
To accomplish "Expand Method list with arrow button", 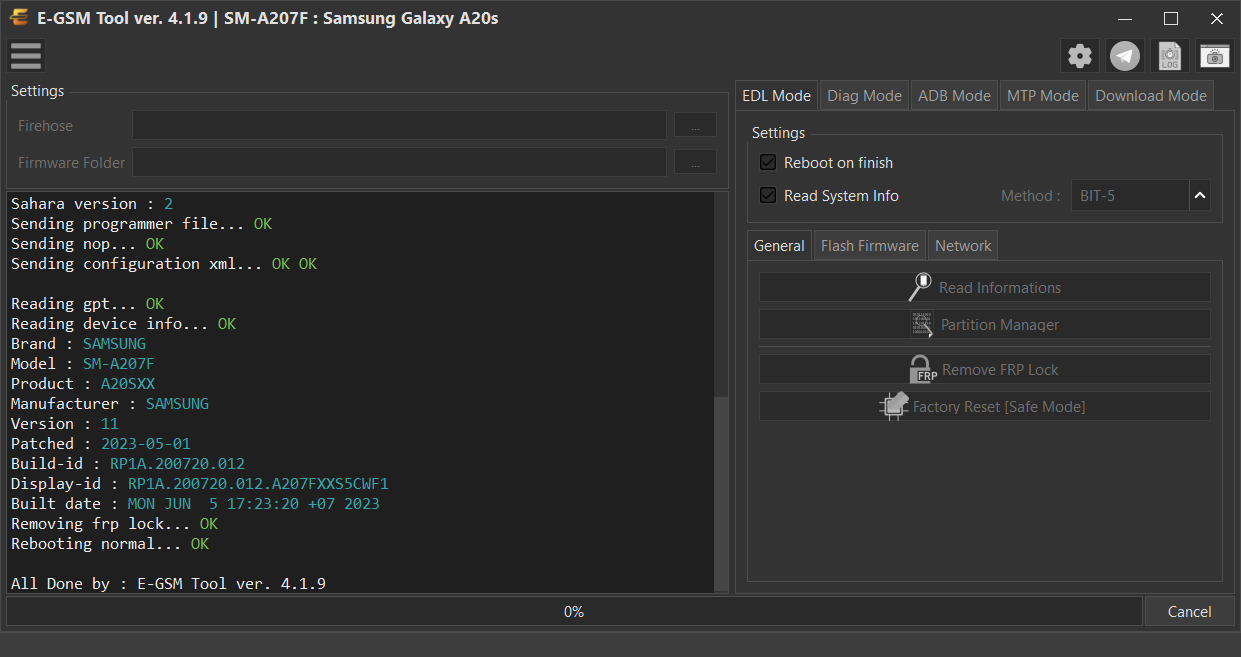I will point(1200,196).
